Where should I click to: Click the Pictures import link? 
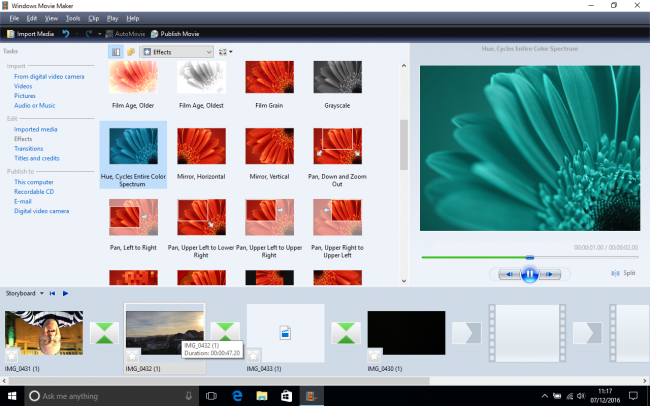coord(24,96)
